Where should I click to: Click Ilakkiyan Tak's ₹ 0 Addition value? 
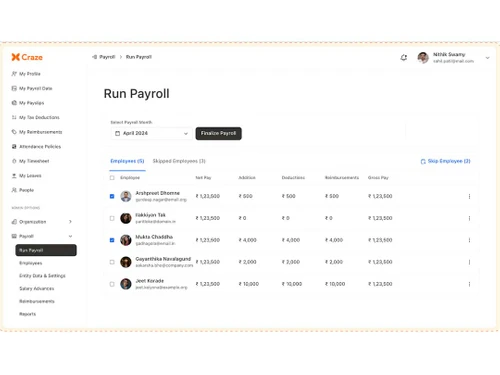(x=242, y=218)
